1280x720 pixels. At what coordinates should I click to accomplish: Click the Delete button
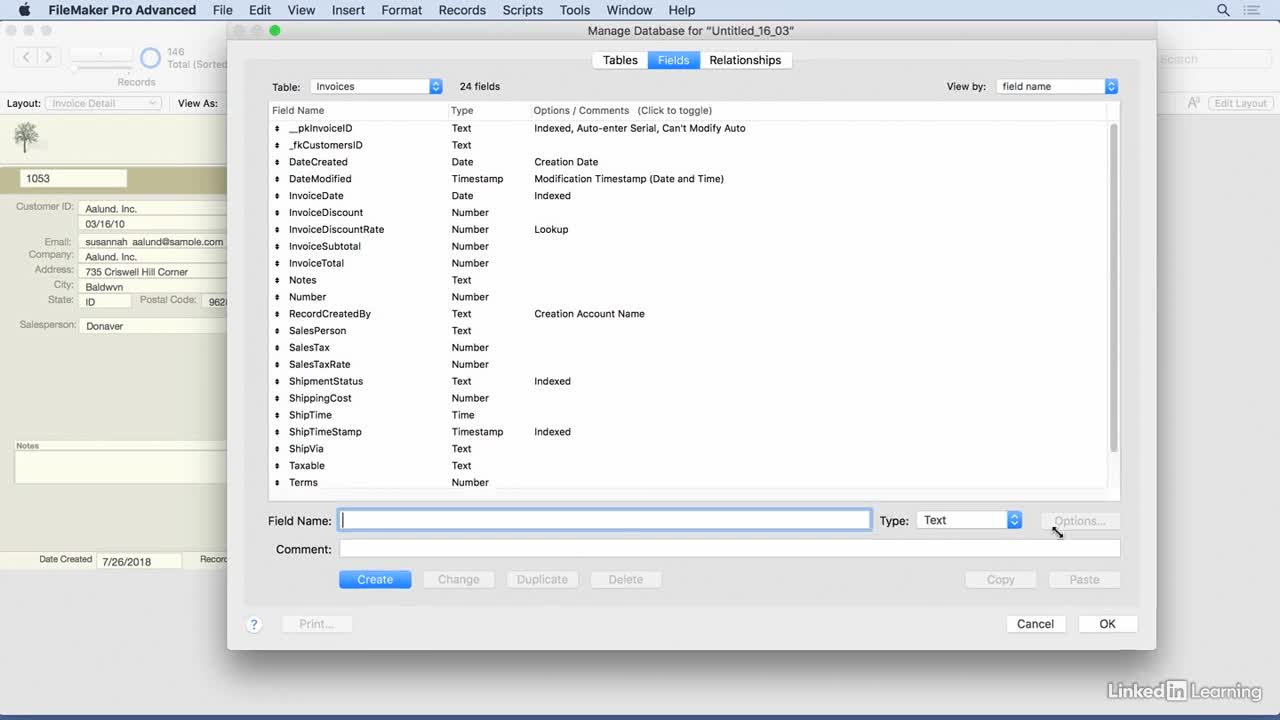point(626,580)
